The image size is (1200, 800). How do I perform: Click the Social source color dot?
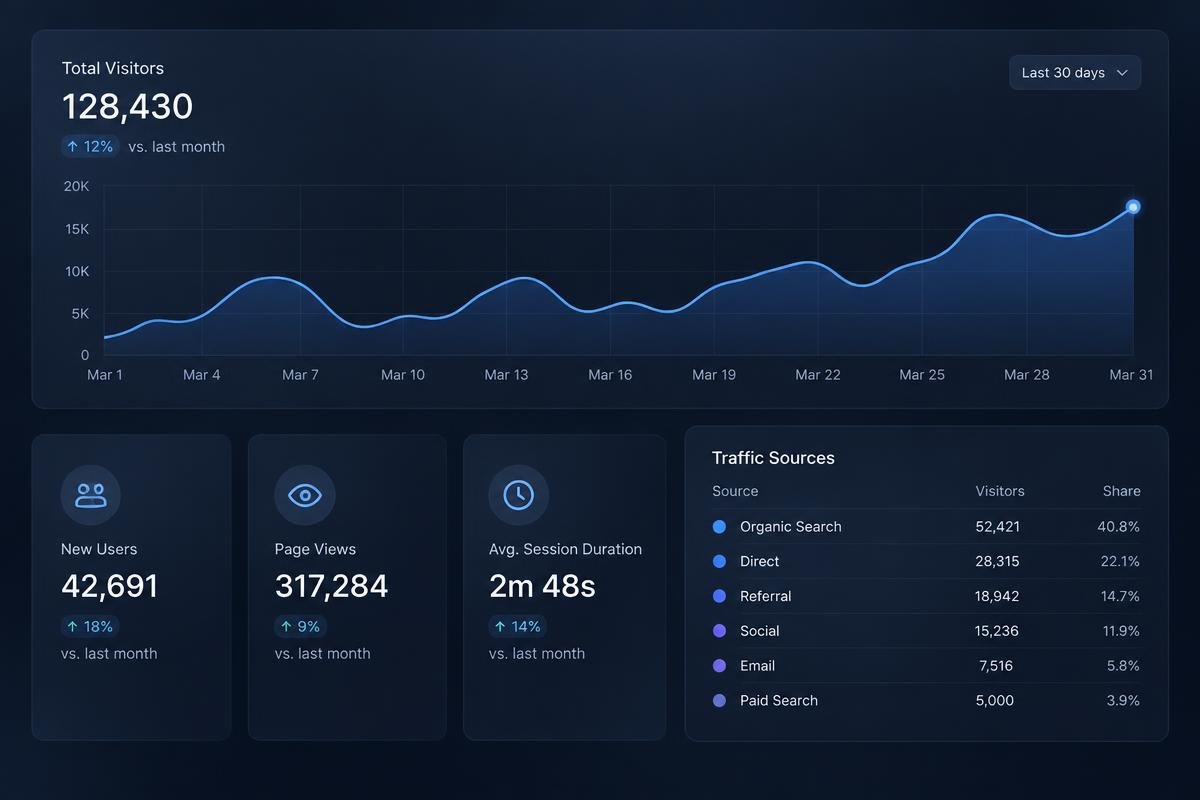coord(719,631)
